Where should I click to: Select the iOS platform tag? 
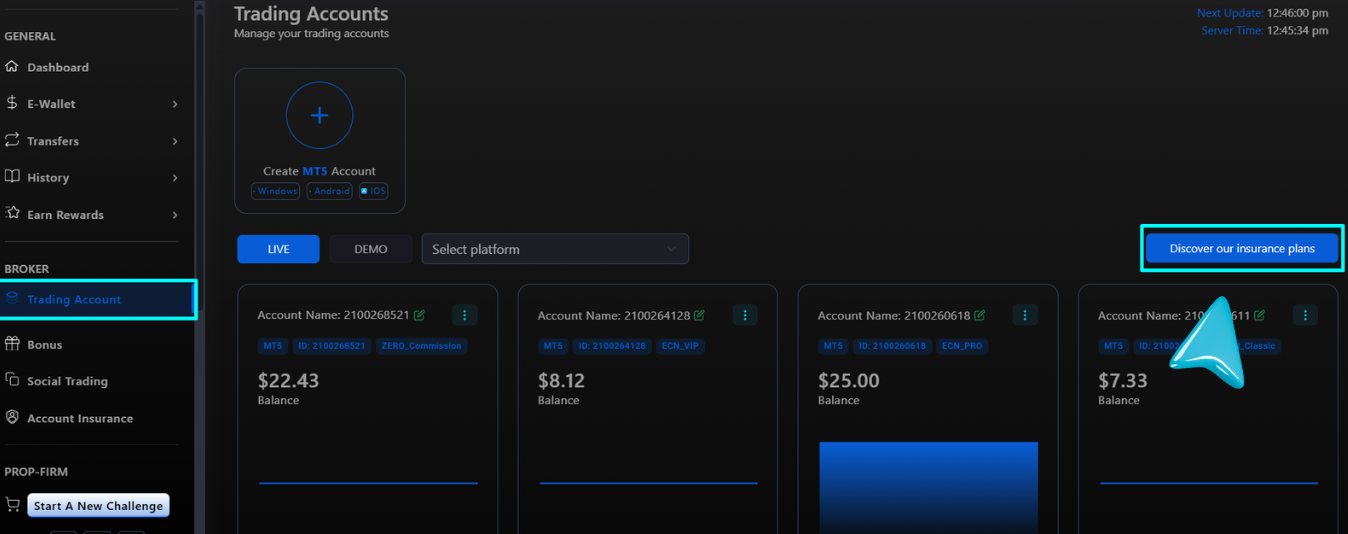[x=373, y=191]
